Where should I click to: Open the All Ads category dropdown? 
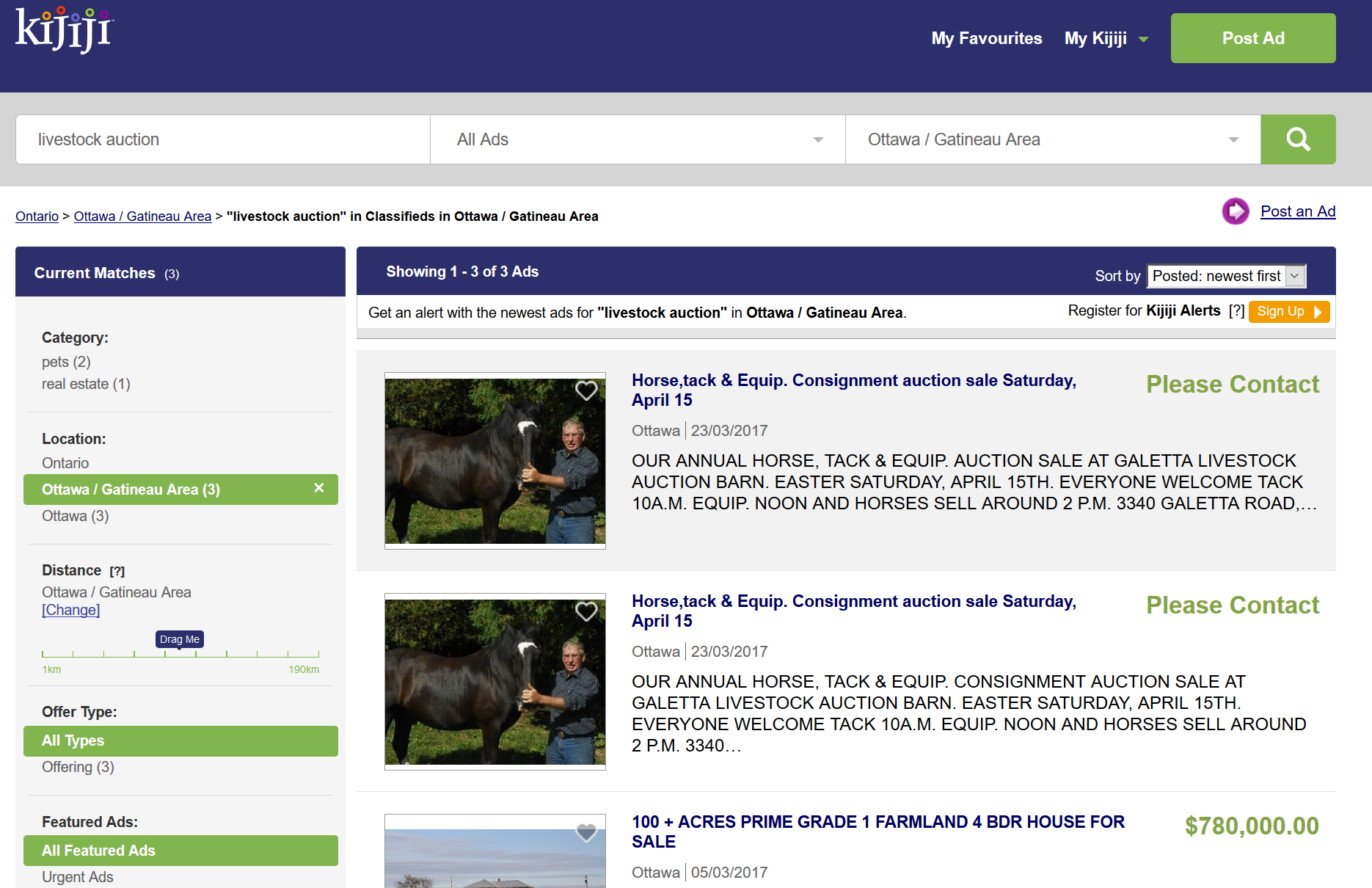(x=638, y=139)
